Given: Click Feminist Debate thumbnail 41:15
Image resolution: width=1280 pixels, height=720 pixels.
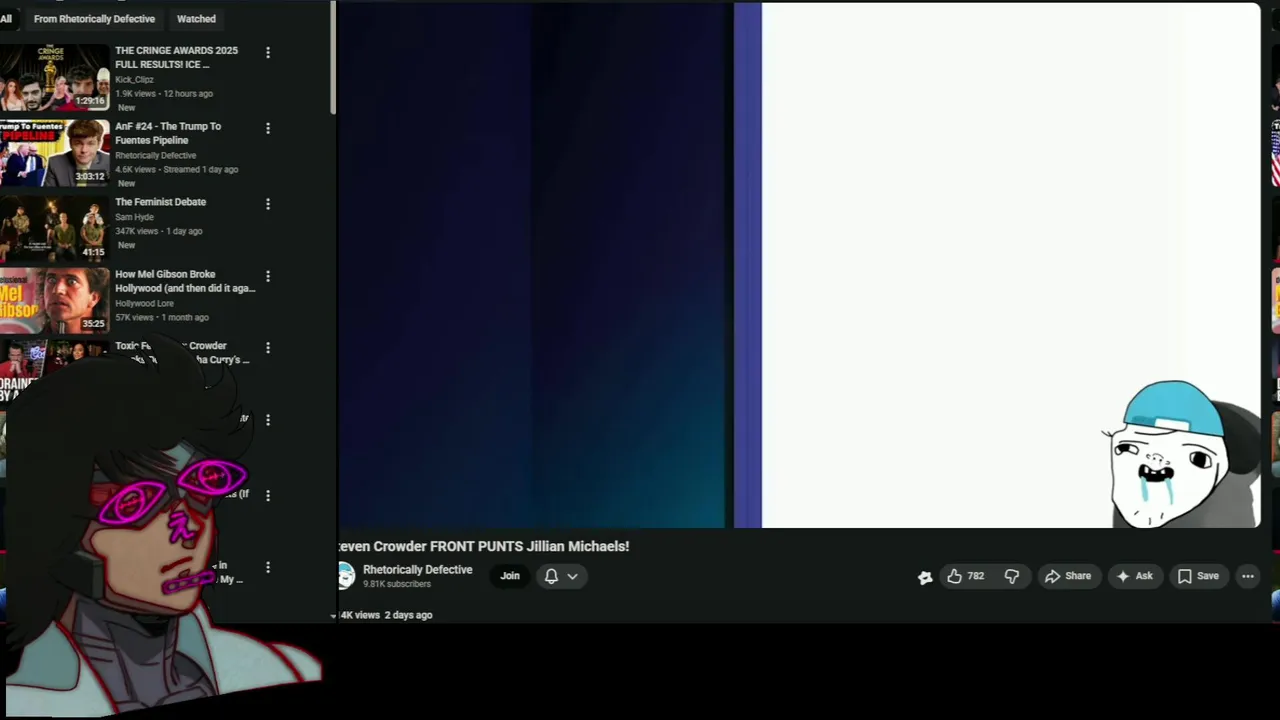Looking at the screenshot, I should [54, 228].
